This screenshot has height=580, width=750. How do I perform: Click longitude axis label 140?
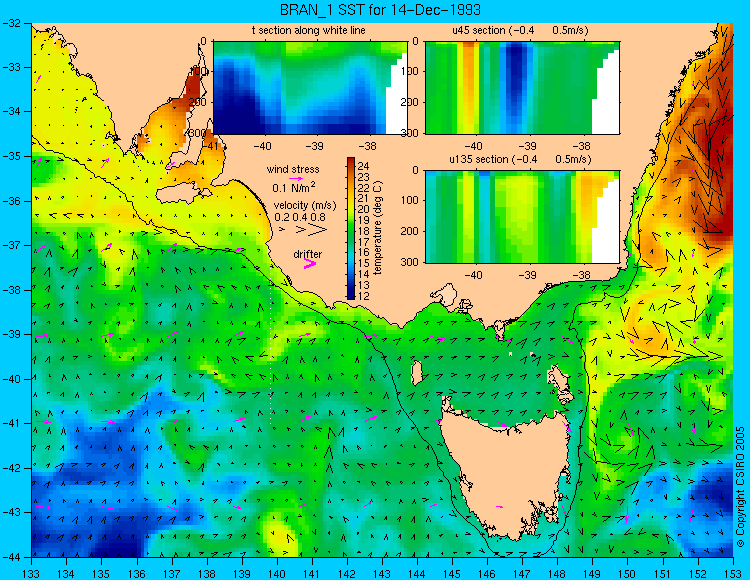click(276, 573)
